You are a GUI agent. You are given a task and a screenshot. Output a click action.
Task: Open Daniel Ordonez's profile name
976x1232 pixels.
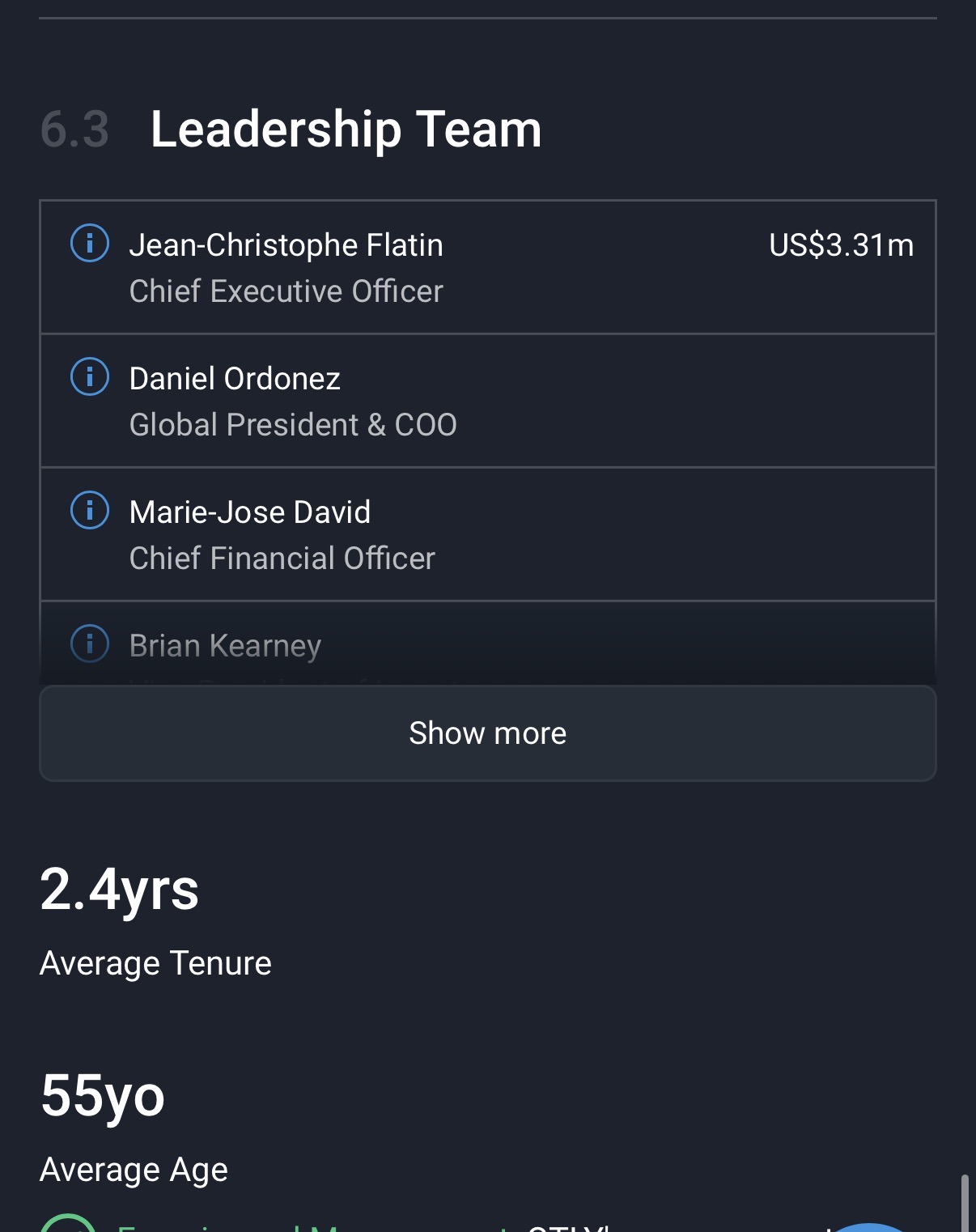[235, 379]
